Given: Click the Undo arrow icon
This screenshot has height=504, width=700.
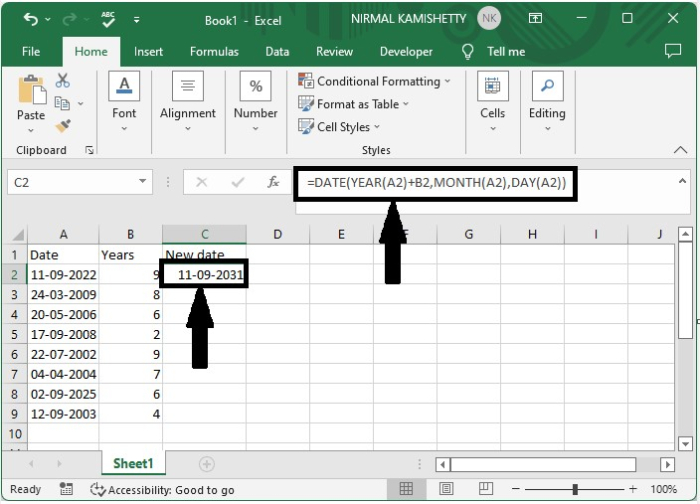Looking at the screenshot, I should (31, 20).
